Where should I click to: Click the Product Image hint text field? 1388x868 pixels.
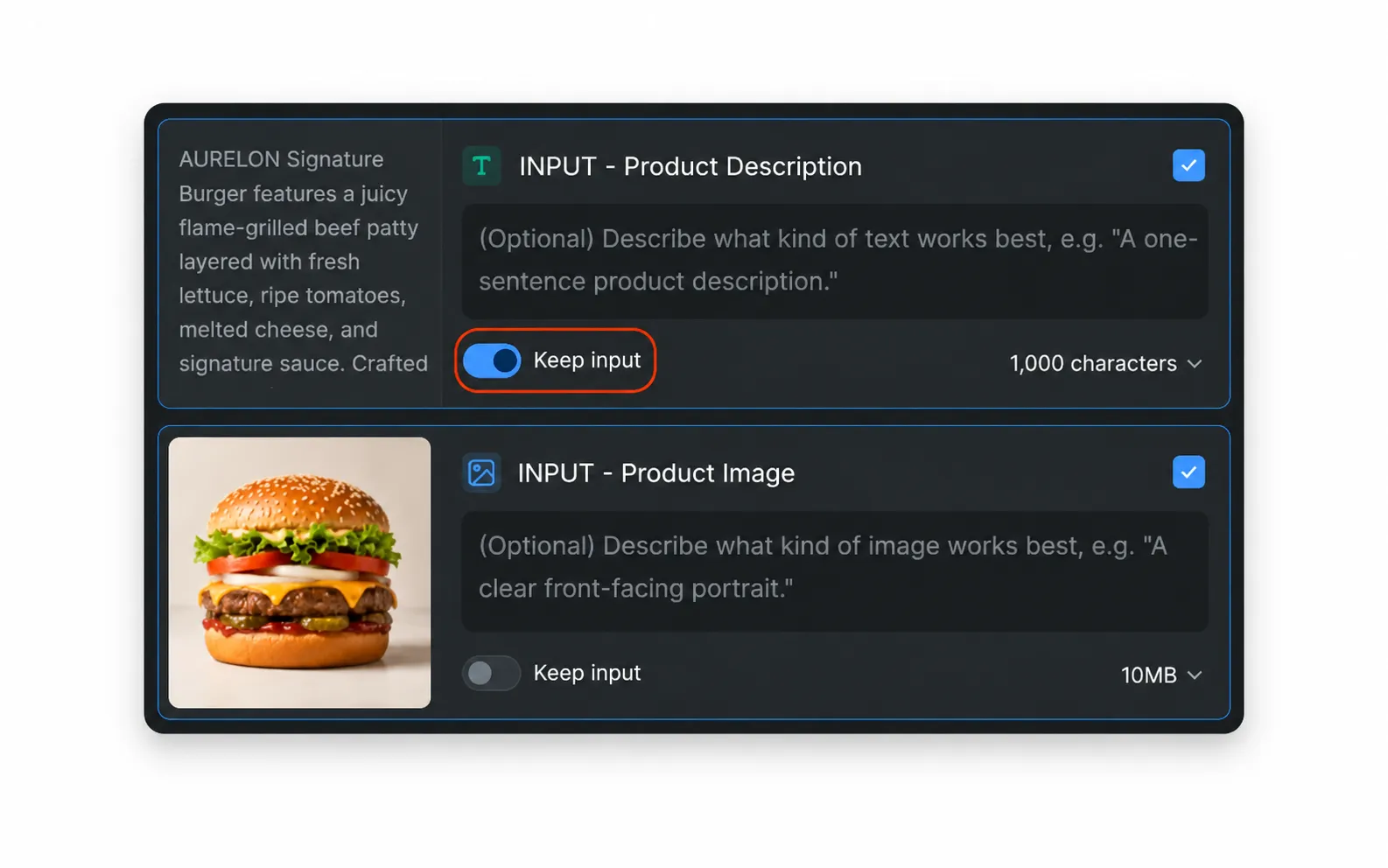pos(835,570)
